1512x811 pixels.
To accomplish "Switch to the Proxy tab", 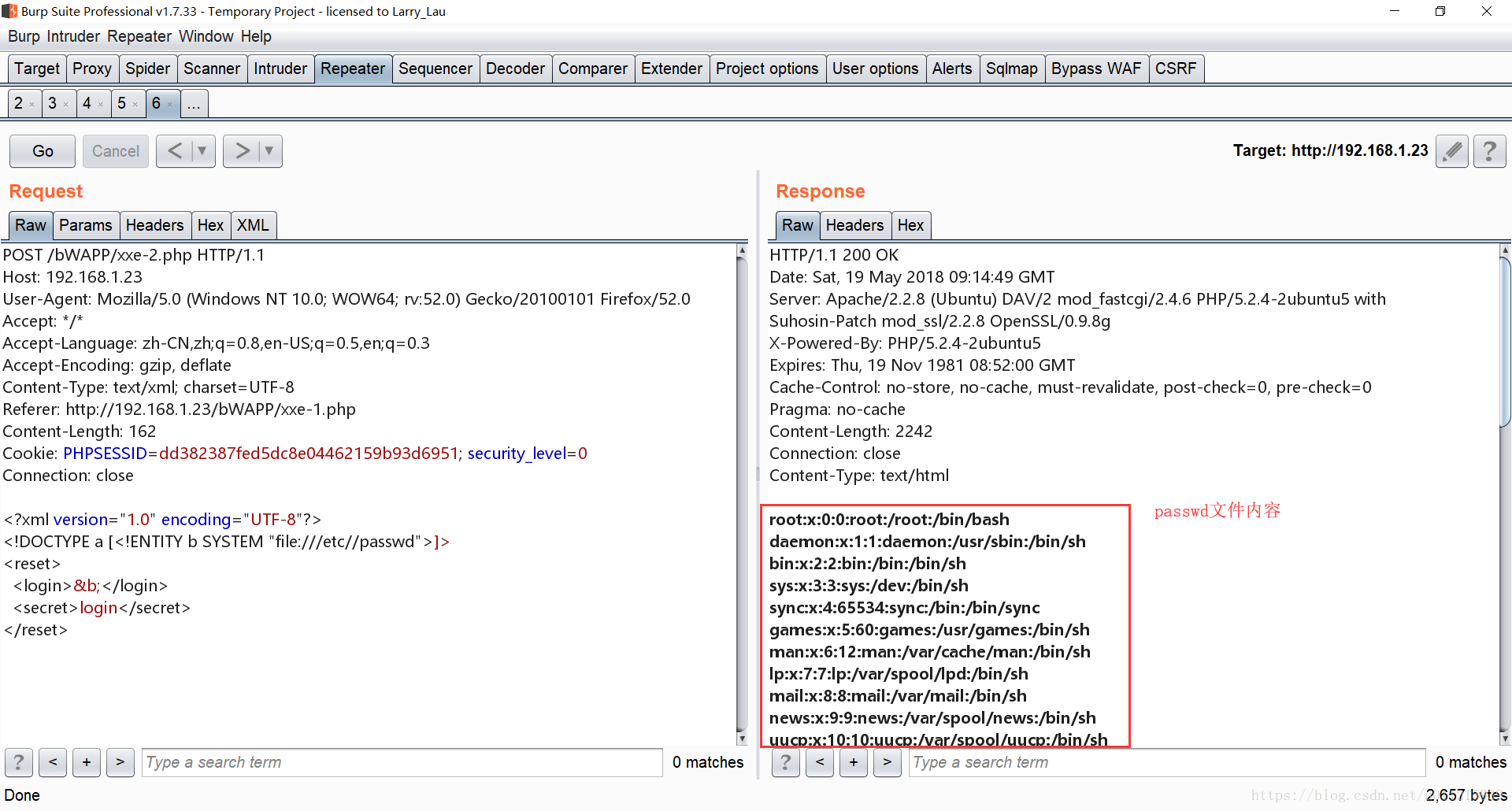I will click(92, 69).
